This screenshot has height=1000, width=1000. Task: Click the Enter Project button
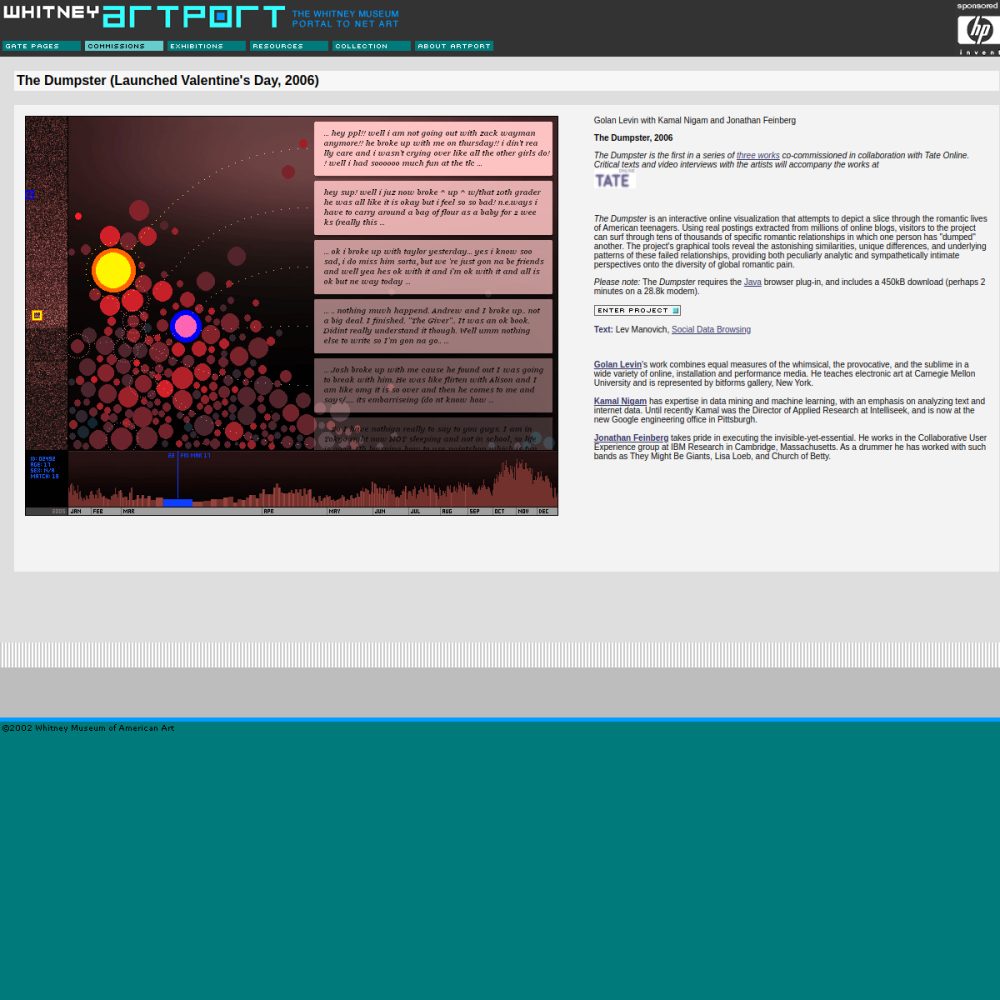(637, 311)
